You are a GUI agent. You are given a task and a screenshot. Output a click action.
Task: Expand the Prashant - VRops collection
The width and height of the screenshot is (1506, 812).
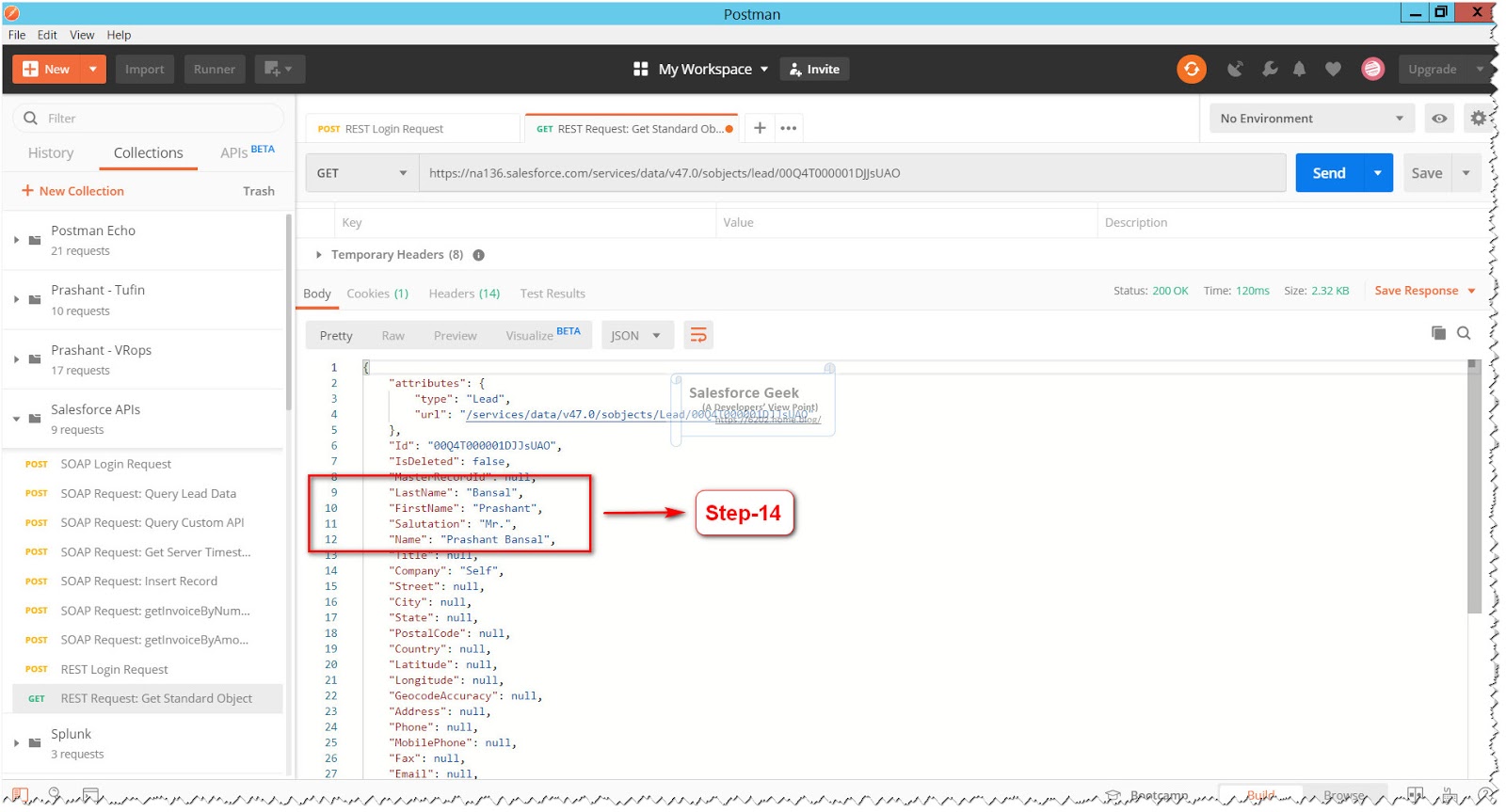[x=16, y=359]
